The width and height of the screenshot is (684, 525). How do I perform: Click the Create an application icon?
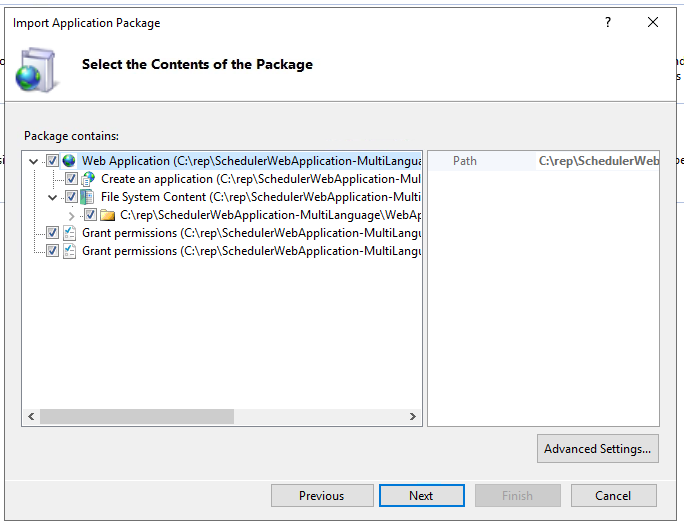coord(88,179)
